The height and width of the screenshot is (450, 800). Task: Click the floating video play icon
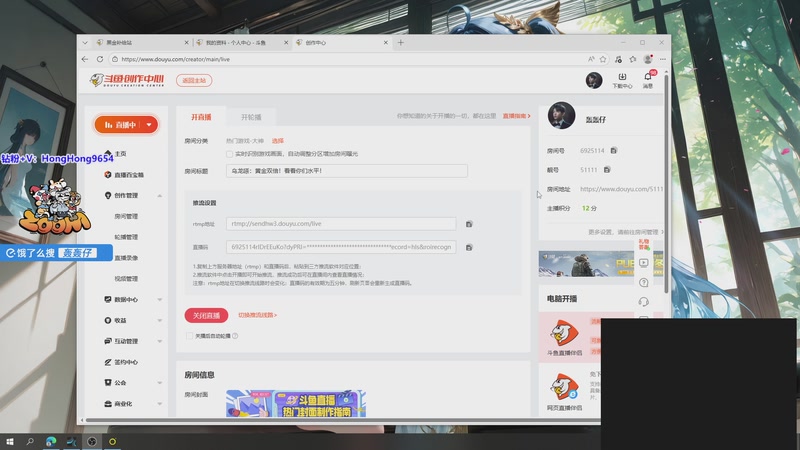[644, 263]
